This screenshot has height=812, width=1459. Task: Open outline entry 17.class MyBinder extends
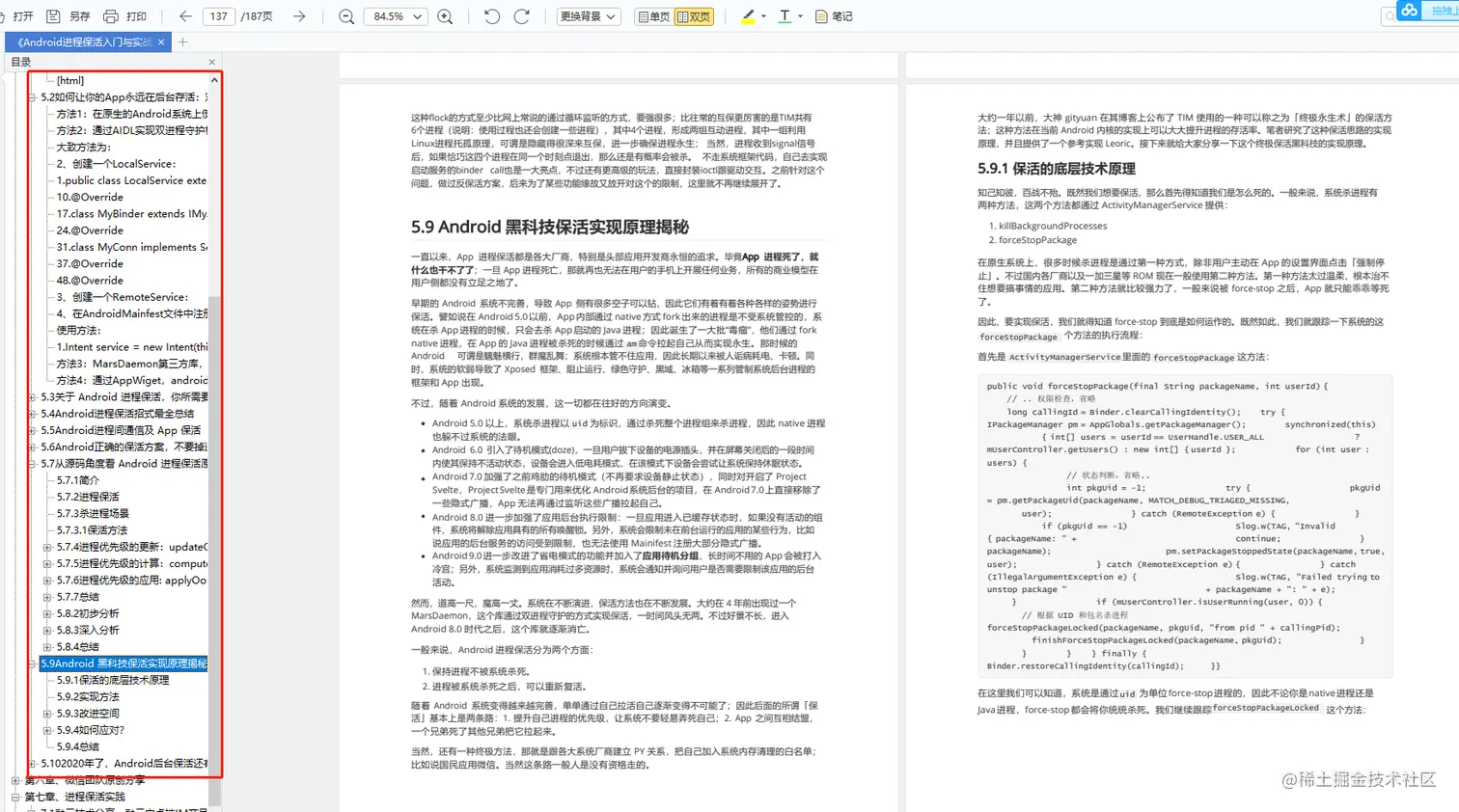click(x=131, y=214)
